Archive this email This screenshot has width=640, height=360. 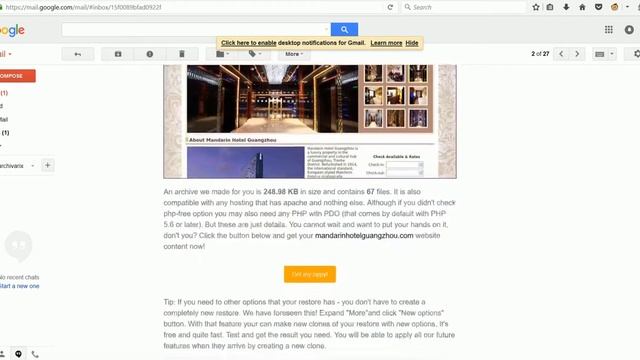pyautogui.click(x=118, y=54)
